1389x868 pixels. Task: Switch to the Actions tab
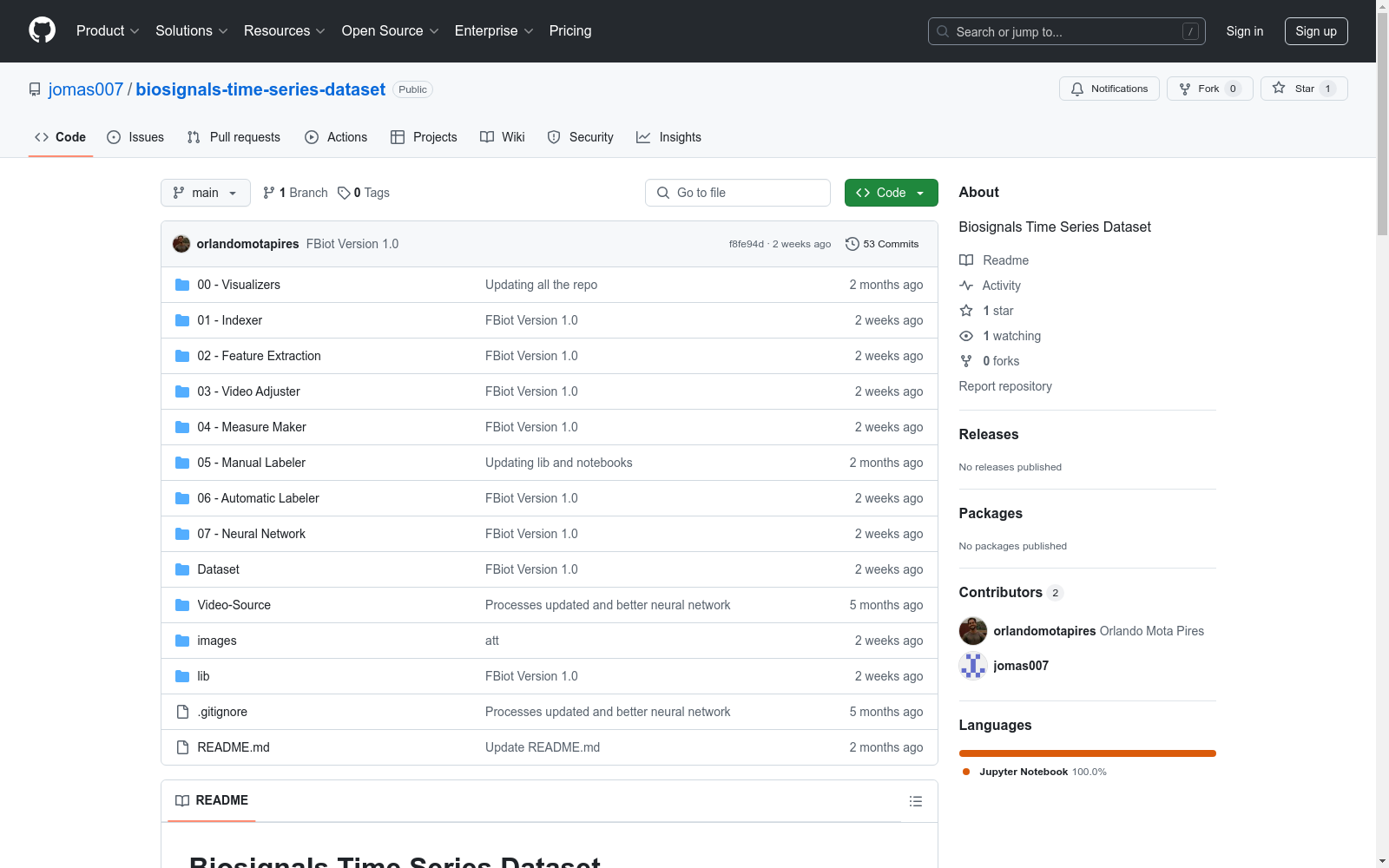click(x=336, y=137)
